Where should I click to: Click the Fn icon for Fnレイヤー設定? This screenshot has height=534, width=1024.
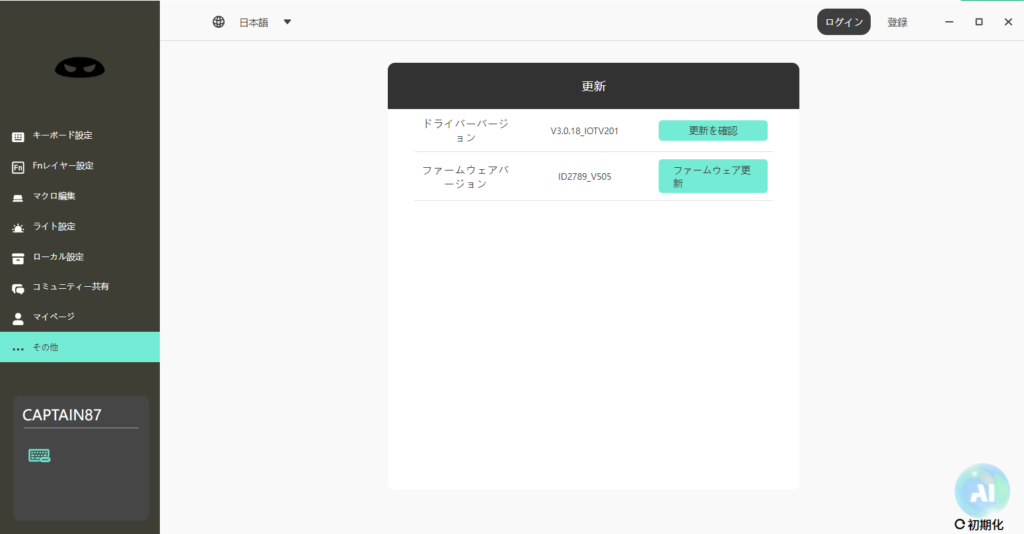[x=18, y=167]
